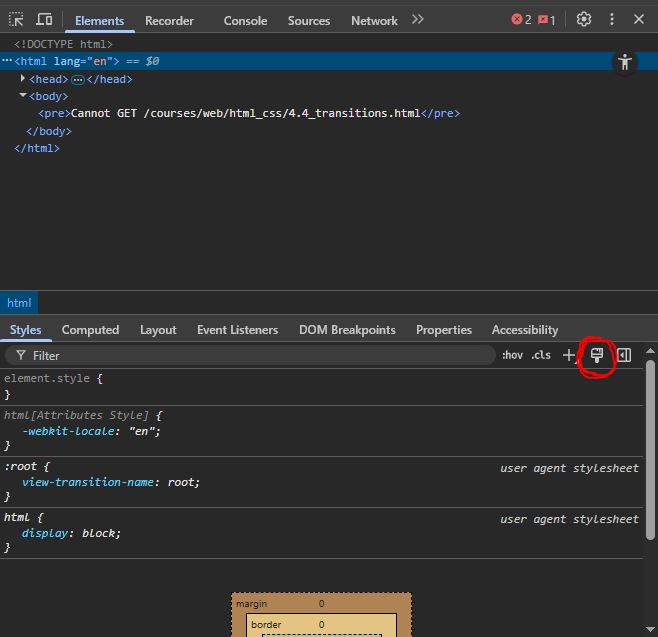The width and height of the screenshot is (658, 637).
Task: Open the customize DevTools three-dot menu
Action: pyautogui.click(x=612, y=19)
